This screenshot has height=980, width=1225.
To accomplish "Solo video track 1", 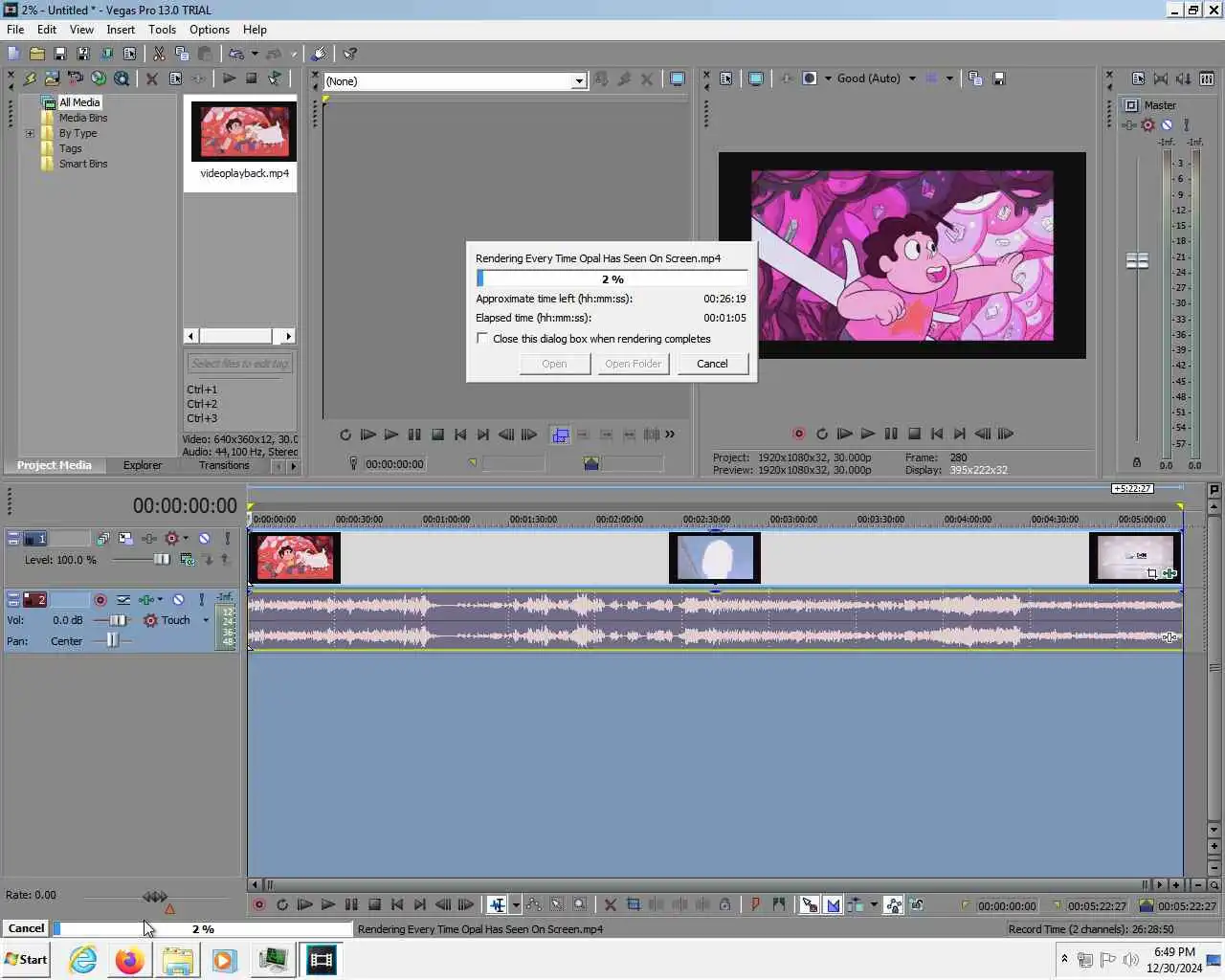I will 227,539.
